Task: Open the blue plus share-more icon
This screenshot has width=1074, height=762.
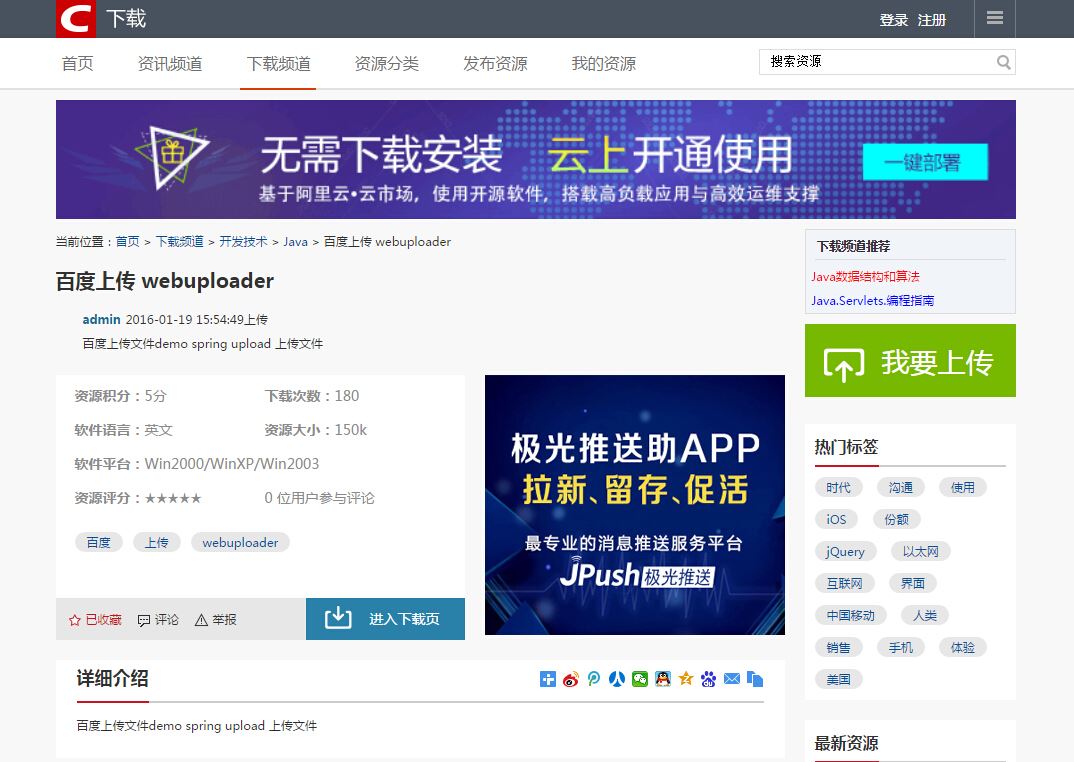Action: click(547, 679)
